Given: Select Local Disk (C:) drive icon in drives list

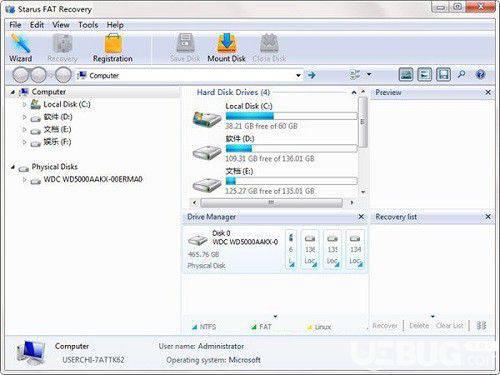Looking at the screenshot, I should (x=207, y=119).
